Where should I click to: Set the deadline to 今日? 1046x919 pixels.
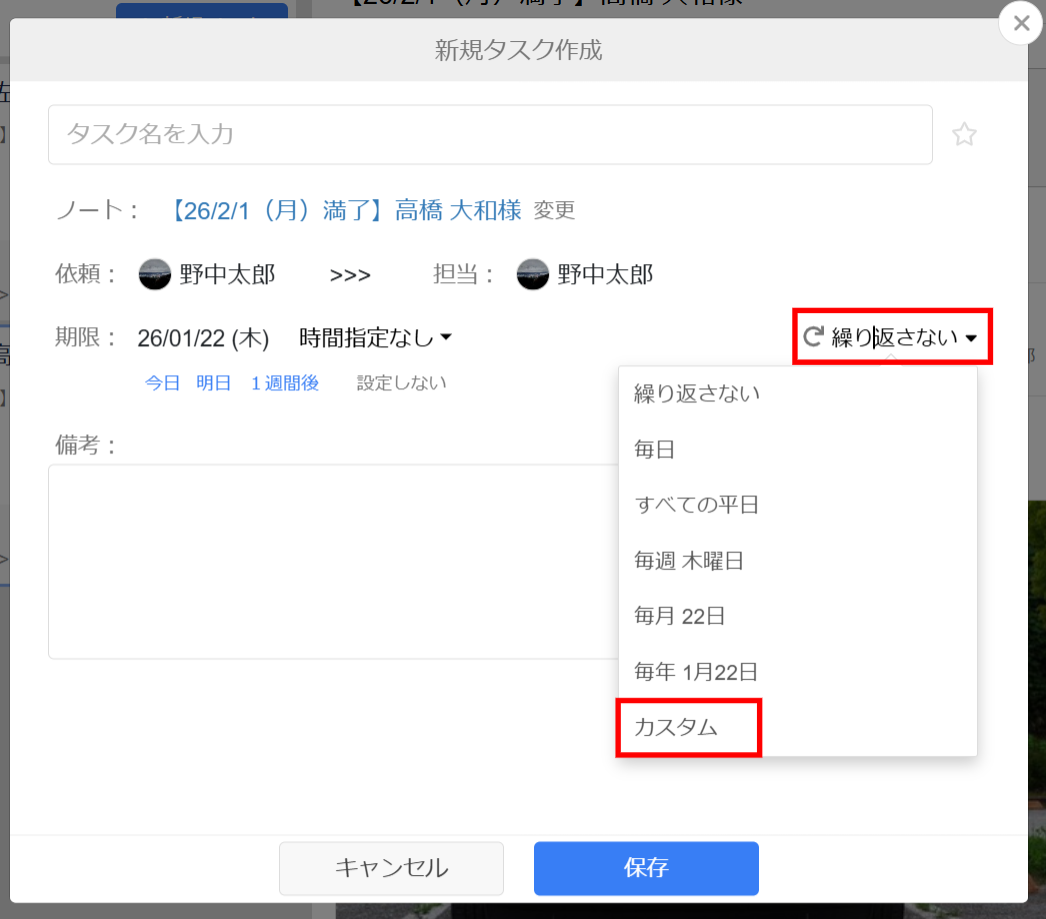pos(162,382)
